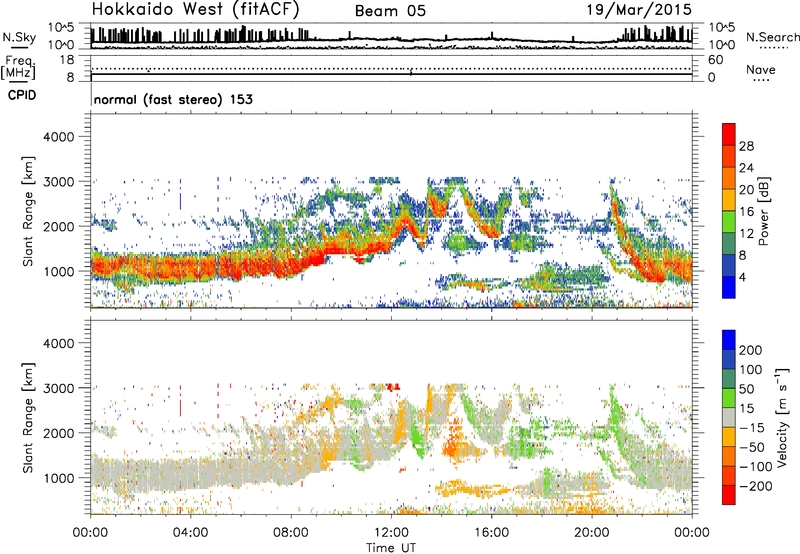The image size is (800, 554).
Task: Click the velocity colorbar value '-50'
Action: (751, 448)
